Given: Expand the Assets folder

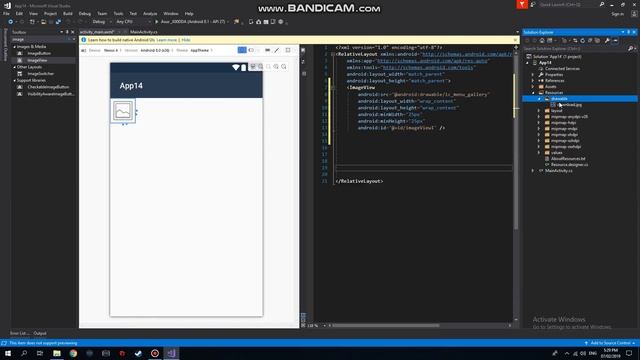Looking at the screenshot, I should point(533,87).
